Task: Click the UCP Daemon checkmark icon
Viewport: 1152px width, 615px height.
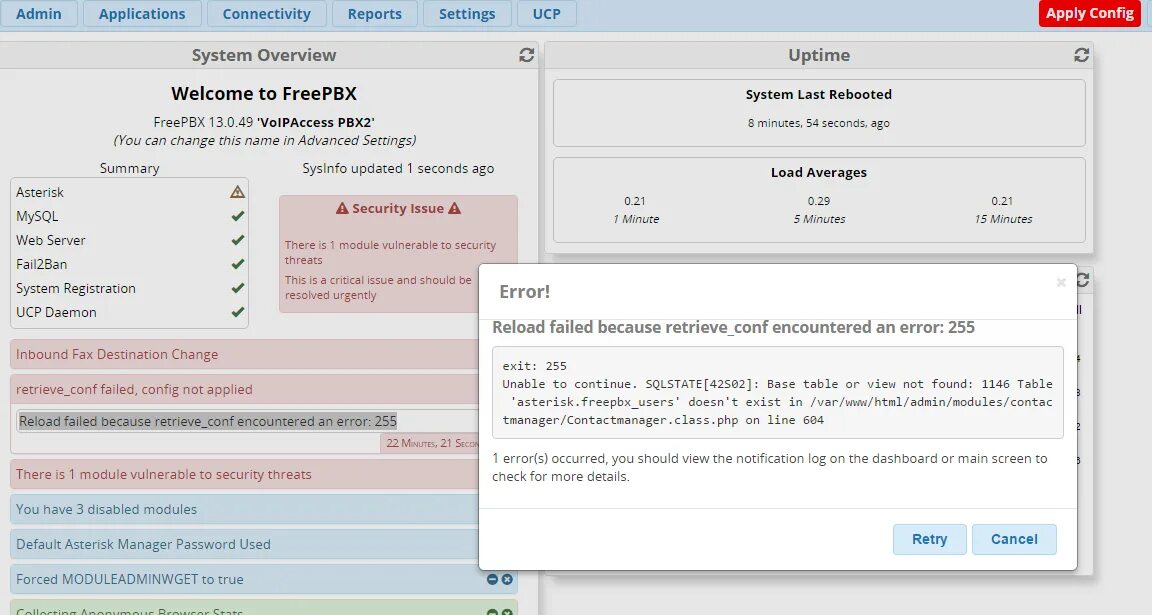Action: (x=237, y=312)
